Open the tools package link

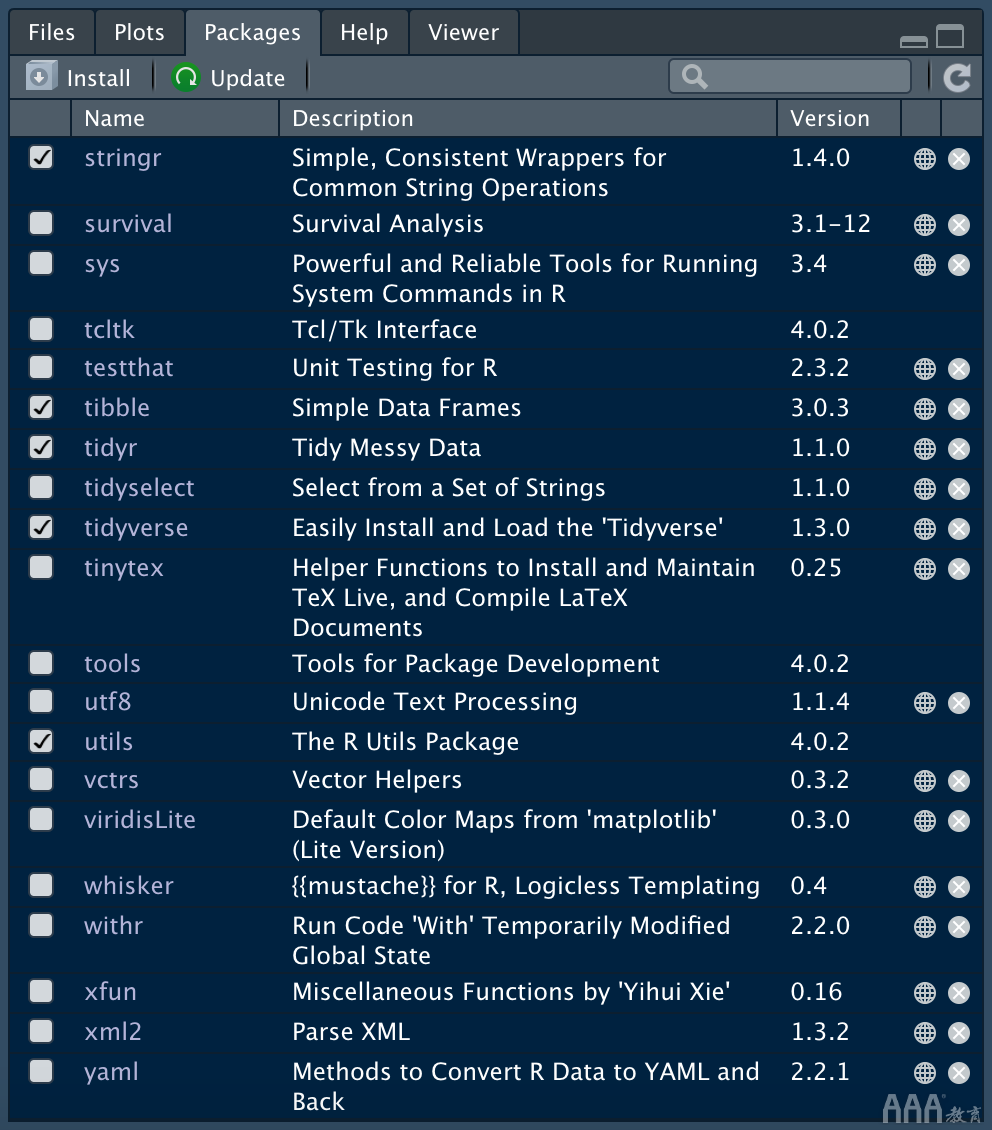(112, 664)
